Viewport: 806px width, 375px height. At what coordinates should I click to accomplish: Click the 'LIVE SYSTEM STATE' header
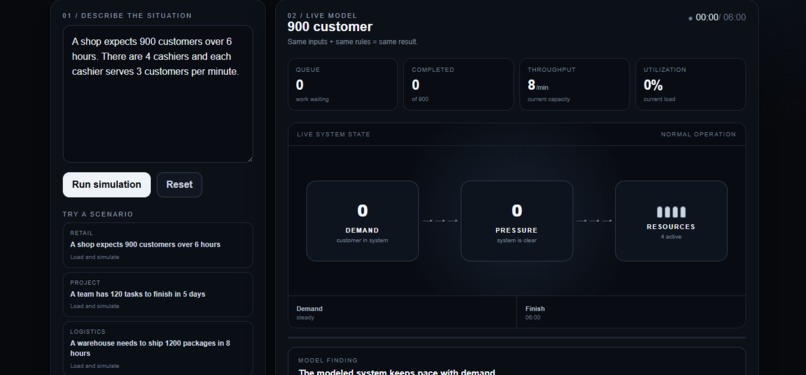point(334,135)
